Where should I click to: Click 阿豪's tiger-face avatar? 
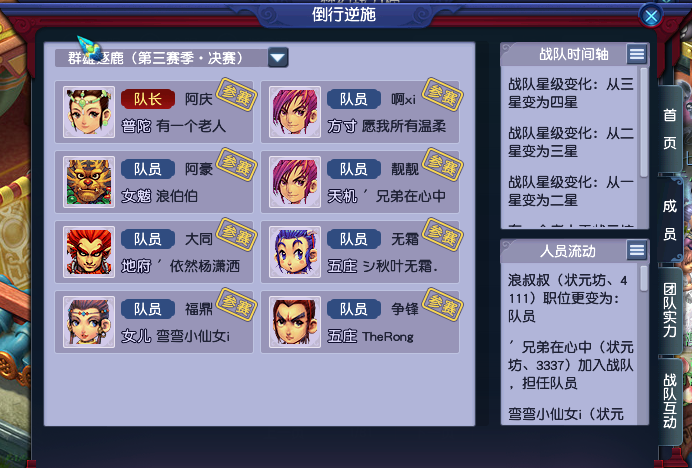tap(89, 182)
